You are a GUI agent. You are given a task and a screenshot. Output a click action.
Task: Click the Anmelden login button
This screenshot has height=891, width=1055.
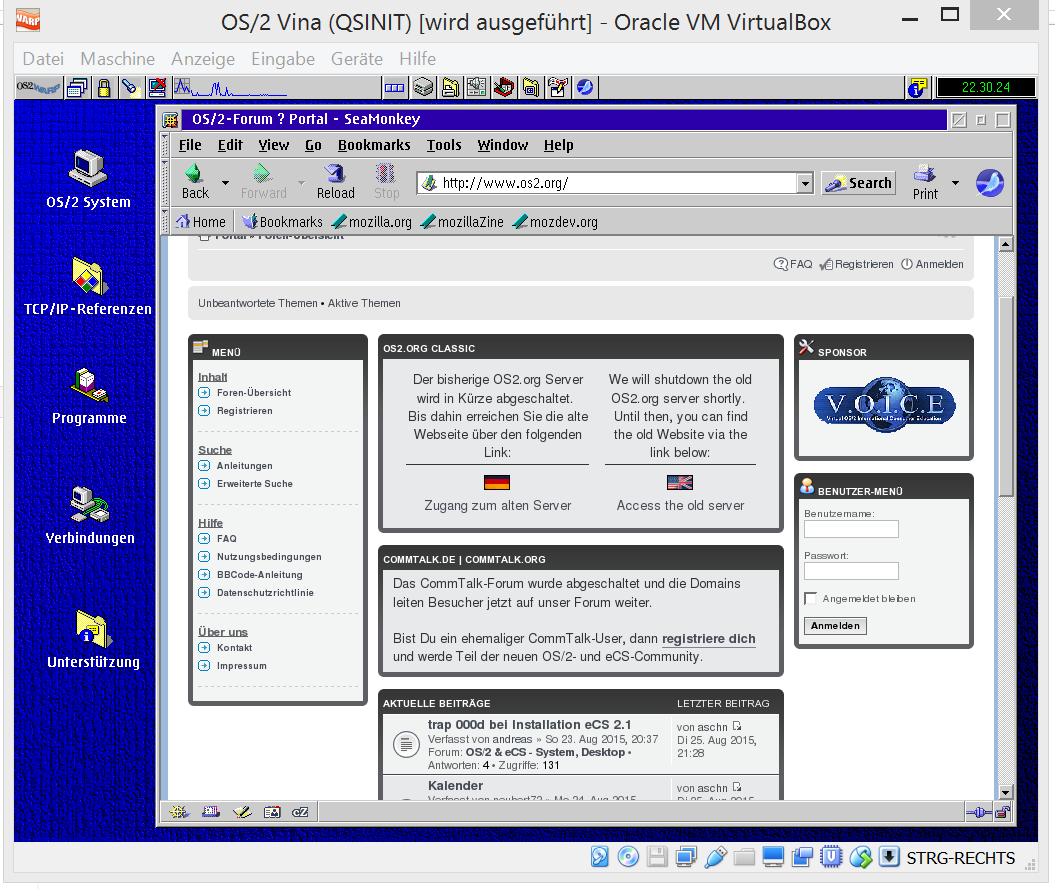pyautogui.click(x=835, y=626)
